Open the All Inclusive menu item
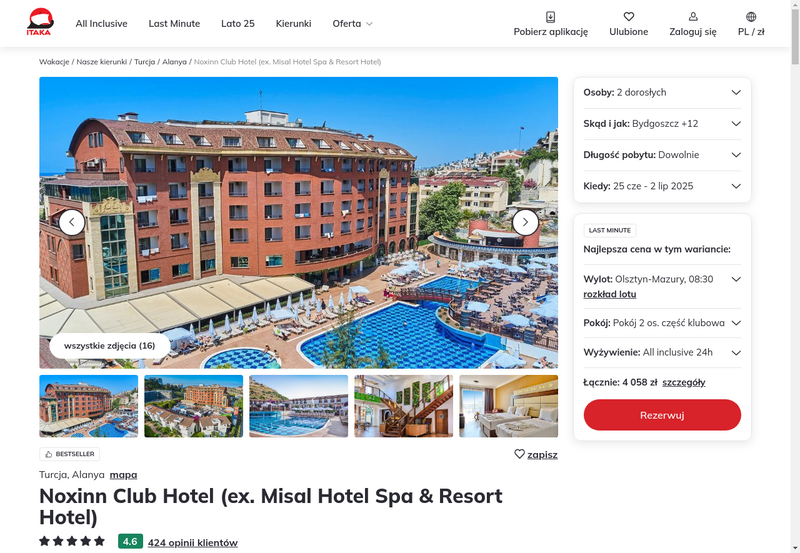 pos(102,23)
